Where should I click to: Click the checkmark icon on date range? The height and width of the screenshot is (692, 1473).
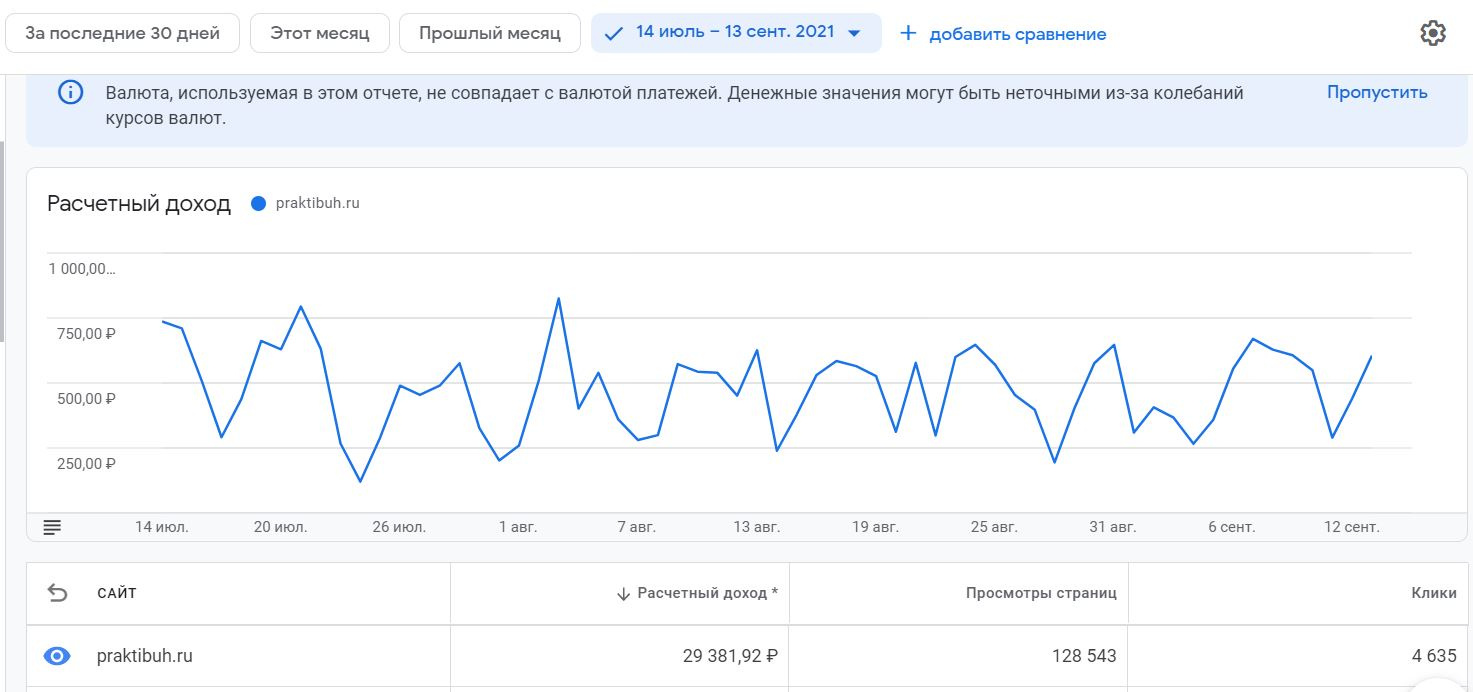point(614,33)
